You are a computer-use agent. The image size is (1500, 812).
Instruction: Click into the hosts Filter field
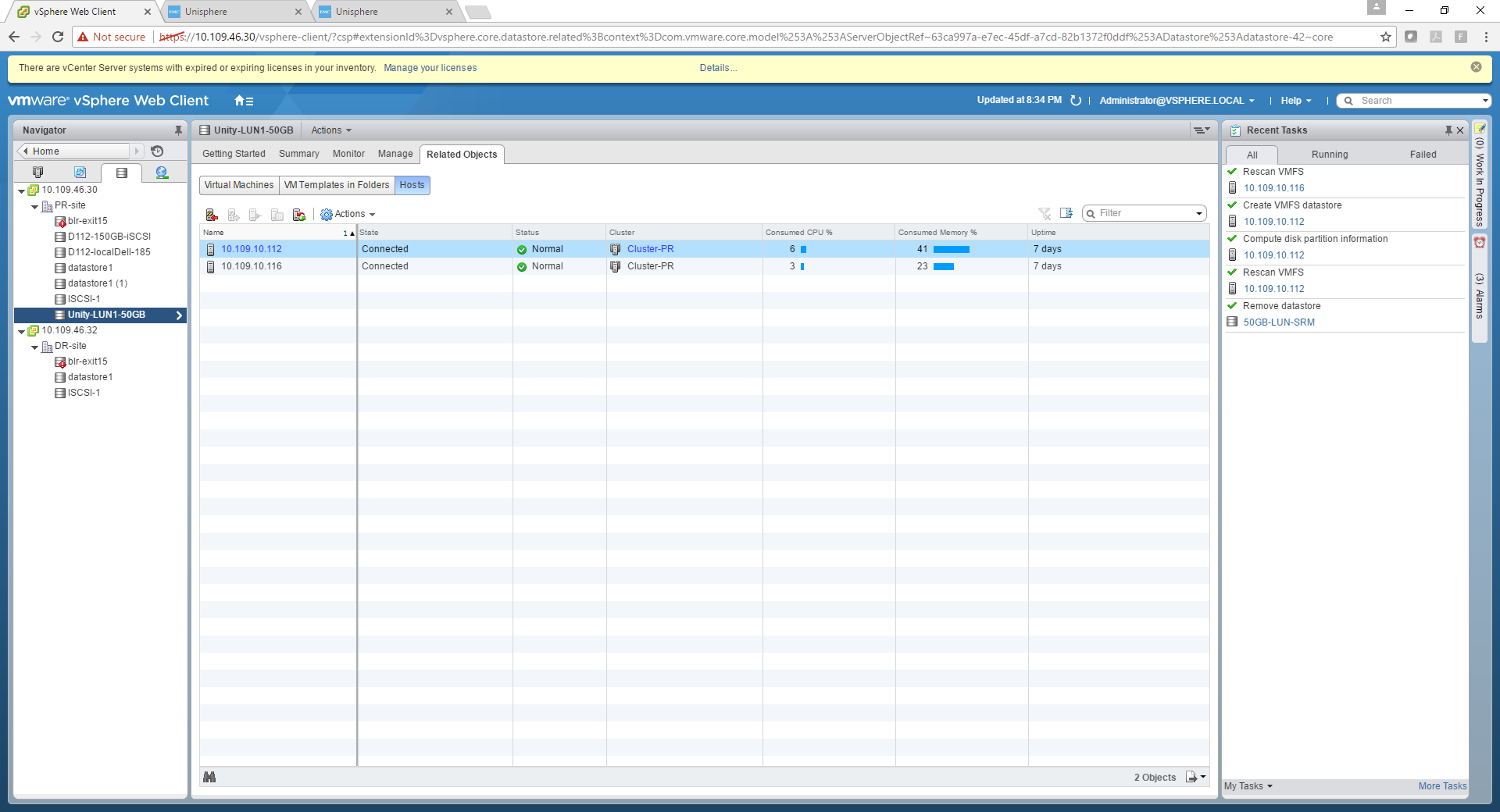[1145, 213]
